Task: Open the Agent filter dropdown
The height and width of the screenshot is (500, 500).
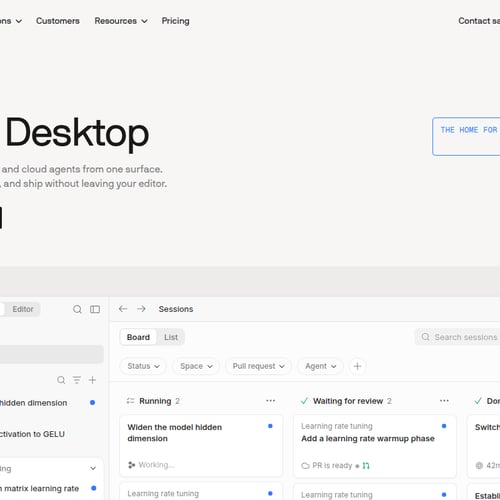Action: pyautogui.click(x=320, y=366)
